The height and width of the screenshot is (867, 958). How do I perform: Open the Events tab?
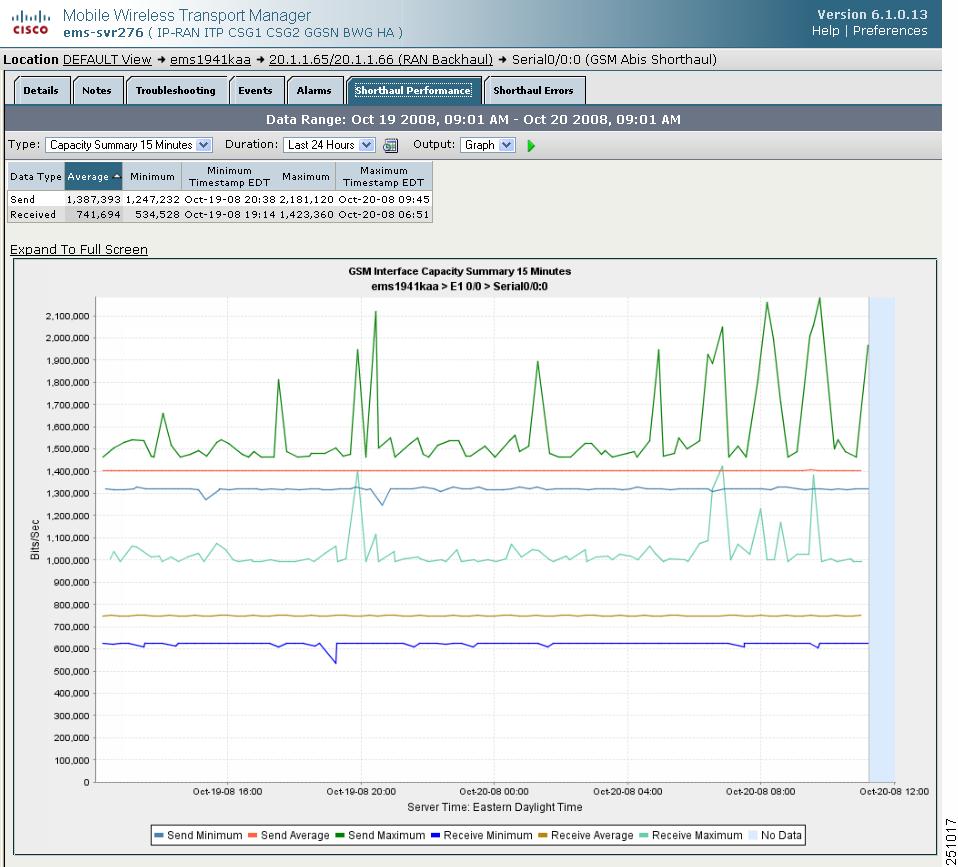pyautogui.click(x=255, y=90)
